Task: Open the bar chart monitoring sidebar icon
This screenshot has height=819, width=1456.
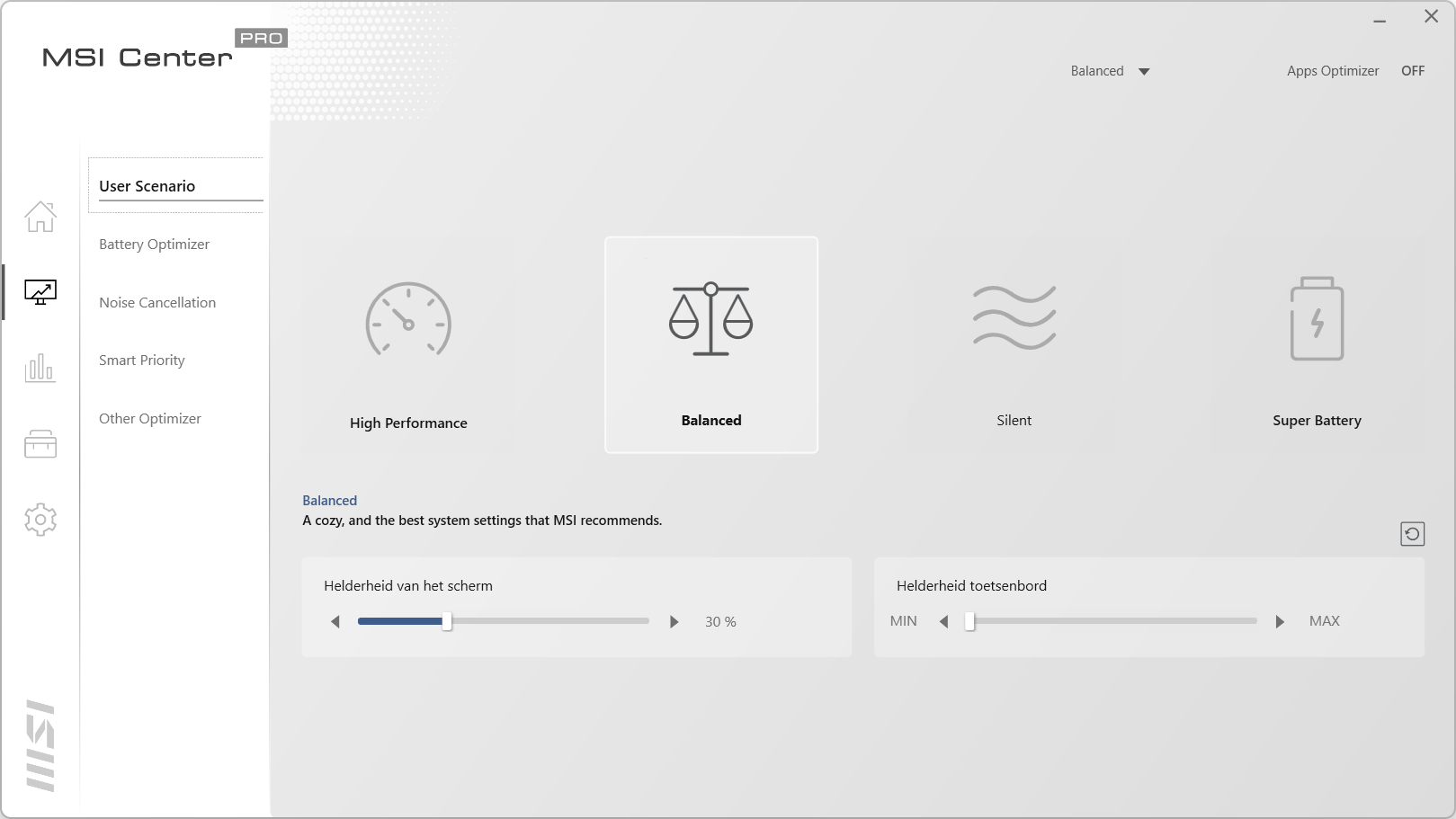Action: [x=40, y=368]
